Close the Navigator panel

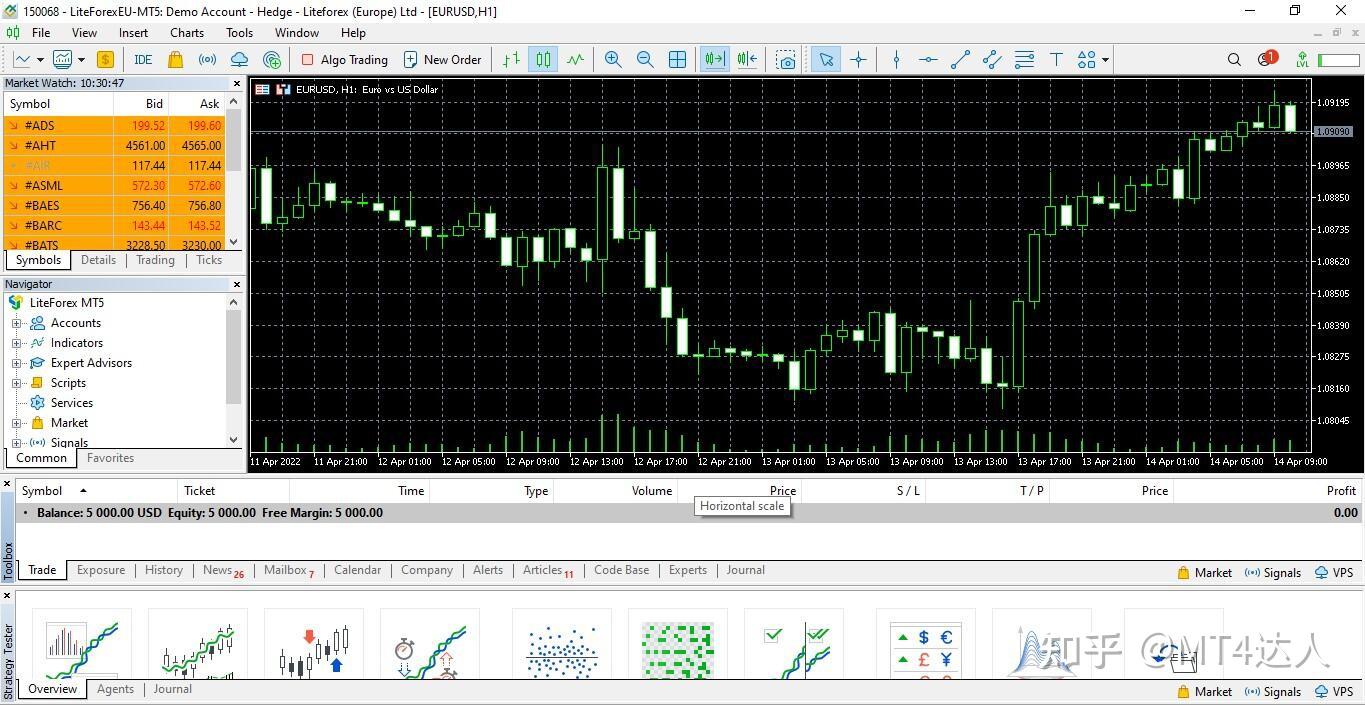237,285
